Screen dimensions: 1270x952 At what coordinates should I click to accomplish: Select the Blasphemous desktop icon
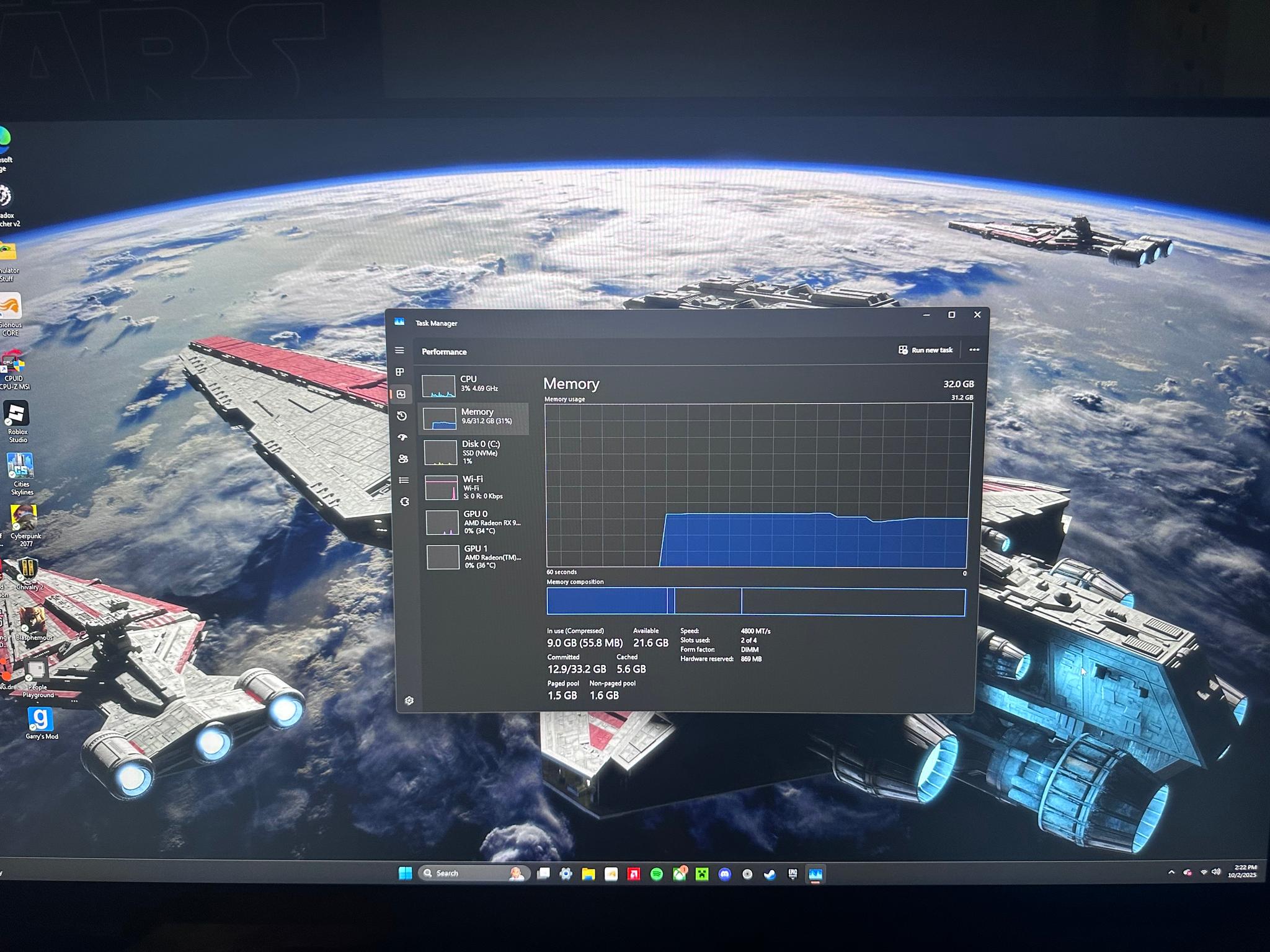coord(33,624)
